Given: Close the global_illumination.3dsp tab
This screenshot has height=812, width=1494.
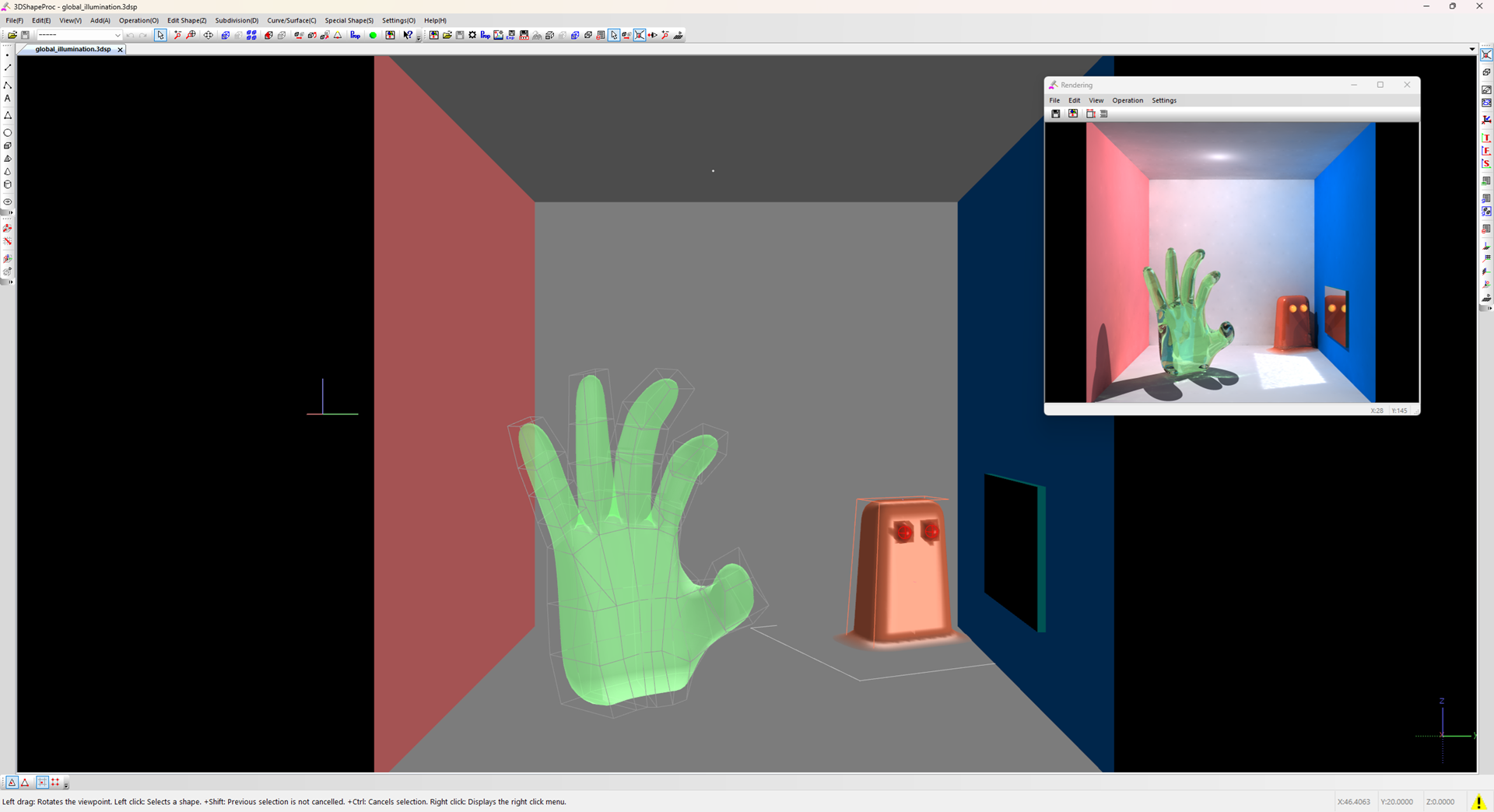Looking at the screenshot, I should (120, 49).
